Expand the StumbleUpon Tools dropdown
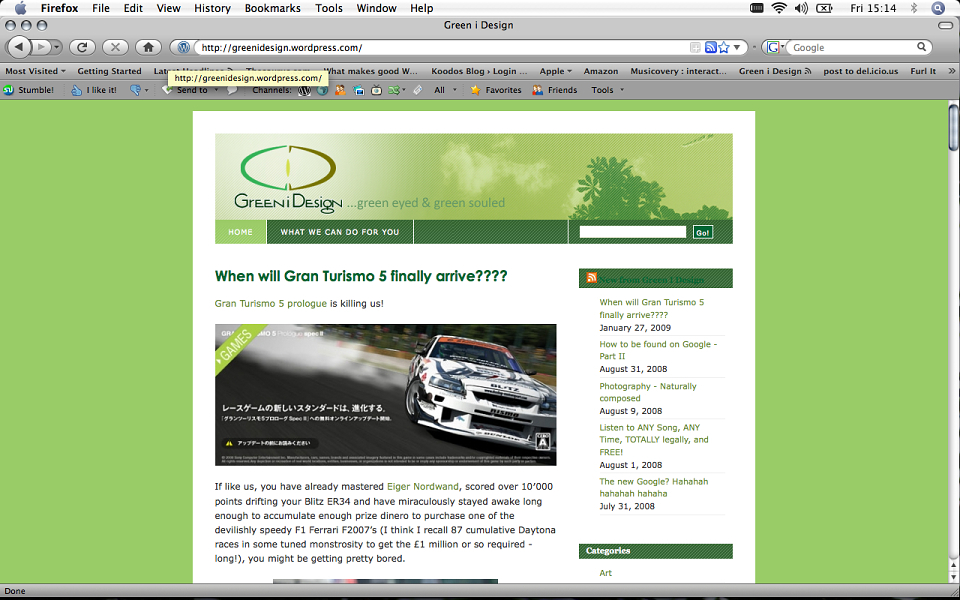This screenshot has width=960, height=600. click(x=607, y=90)
